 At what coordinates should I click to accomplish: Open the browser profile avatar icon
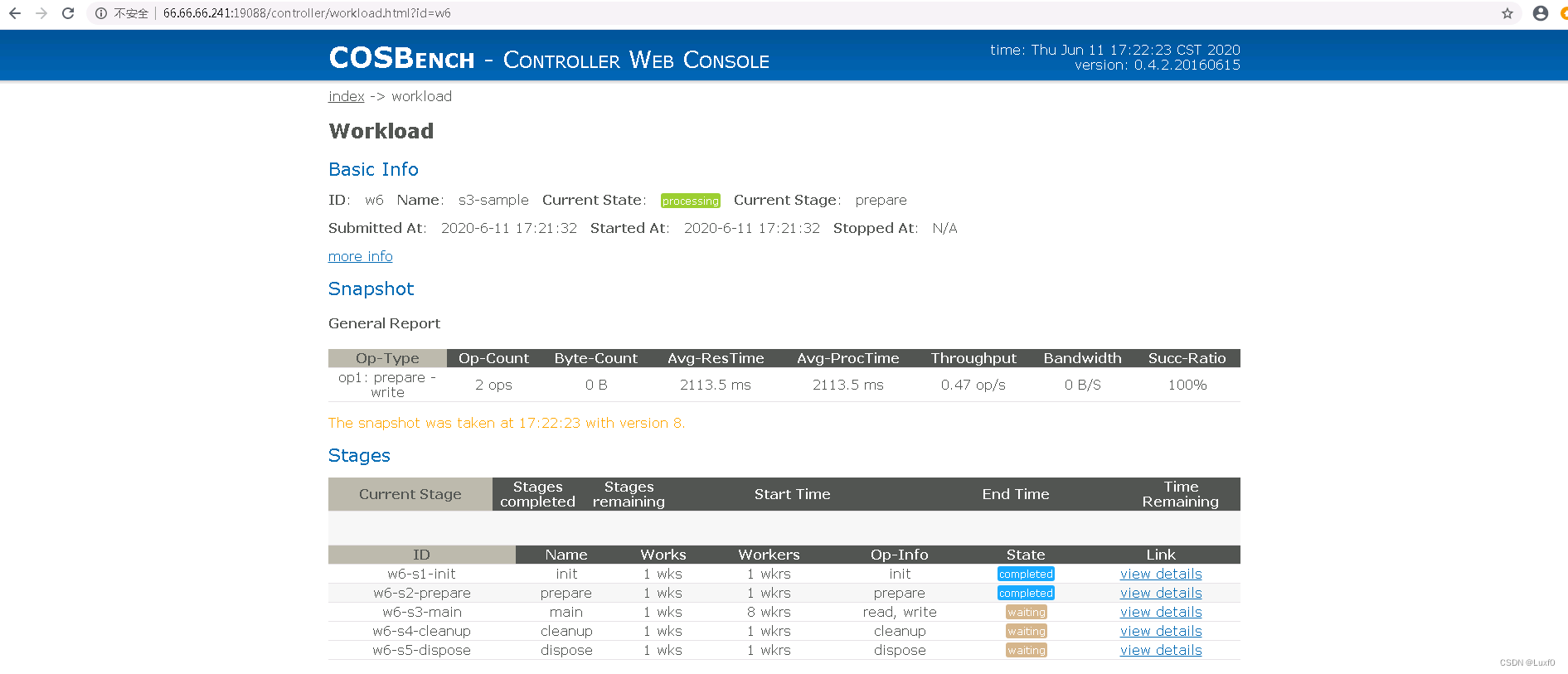pos(1541,13)
